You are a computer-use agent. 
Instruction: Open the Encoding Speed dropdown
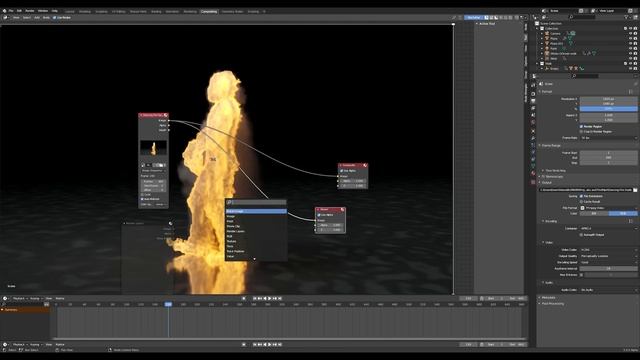click(609, 262)
